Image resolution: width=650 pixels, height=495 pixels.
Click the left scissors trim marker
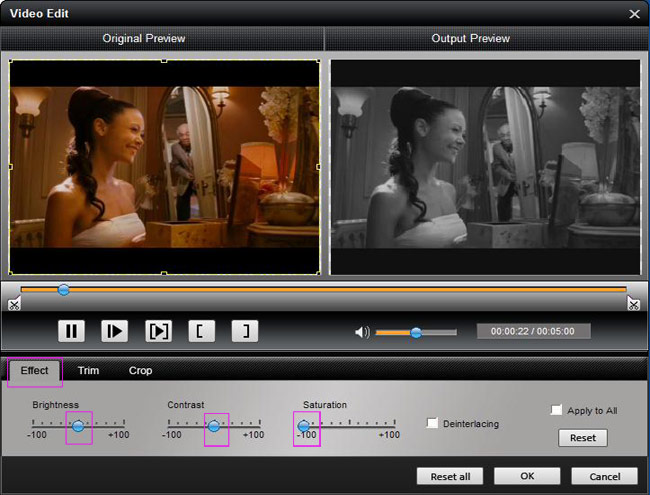click(x=13, y=304)
